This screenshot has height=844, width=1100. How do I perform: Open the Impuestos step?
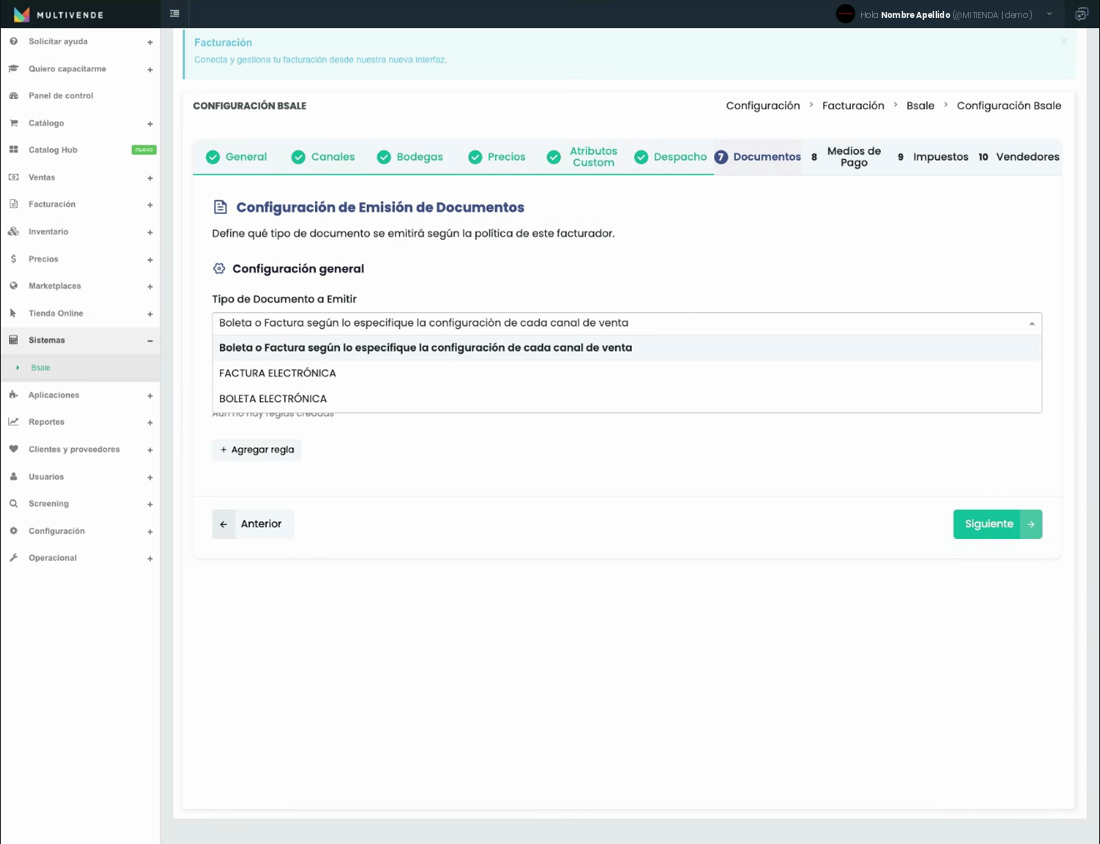pos(933,156)
